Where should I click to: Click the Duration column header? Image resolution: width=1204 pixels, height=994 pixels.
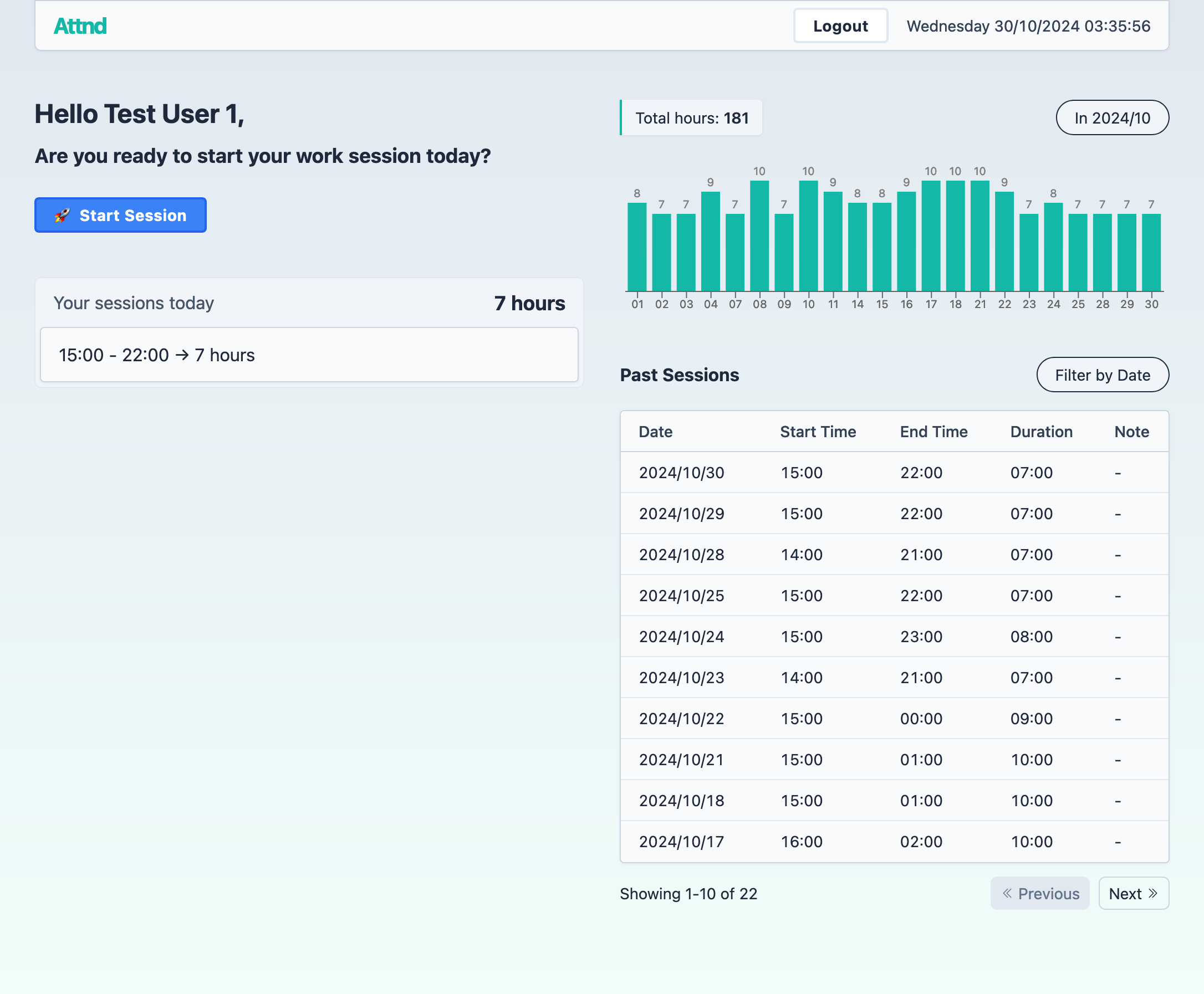pos(1041,432)
